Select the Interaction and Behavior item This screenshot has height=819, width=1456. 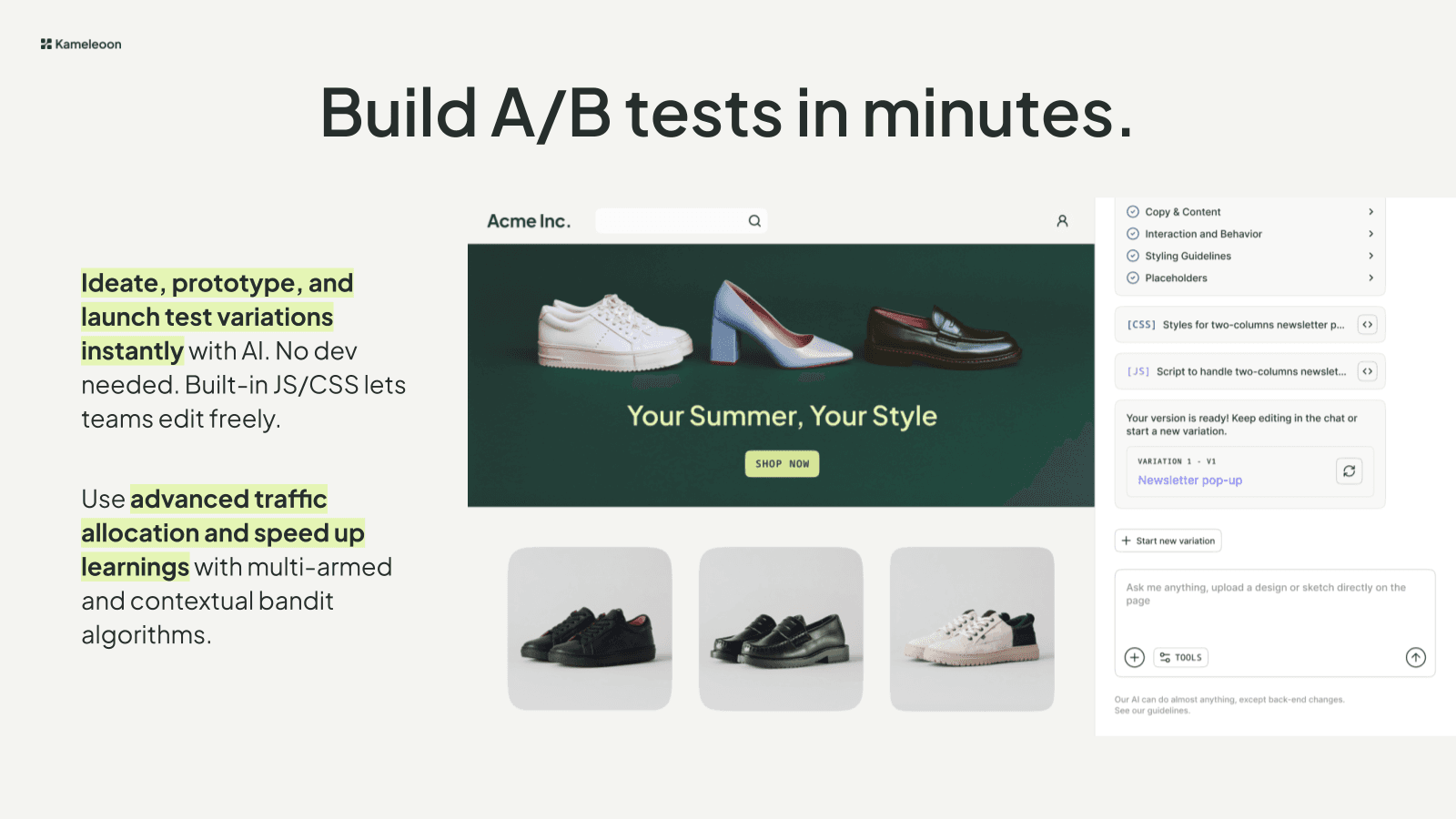[1203, 234]
